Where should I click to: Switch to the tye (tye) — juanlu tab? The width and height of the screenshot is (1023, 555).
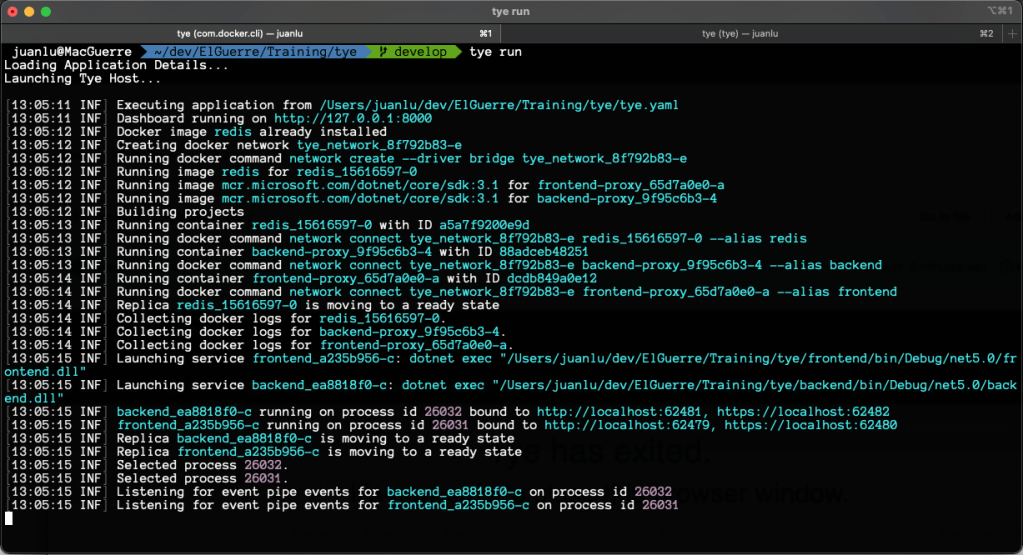(740, 33)
